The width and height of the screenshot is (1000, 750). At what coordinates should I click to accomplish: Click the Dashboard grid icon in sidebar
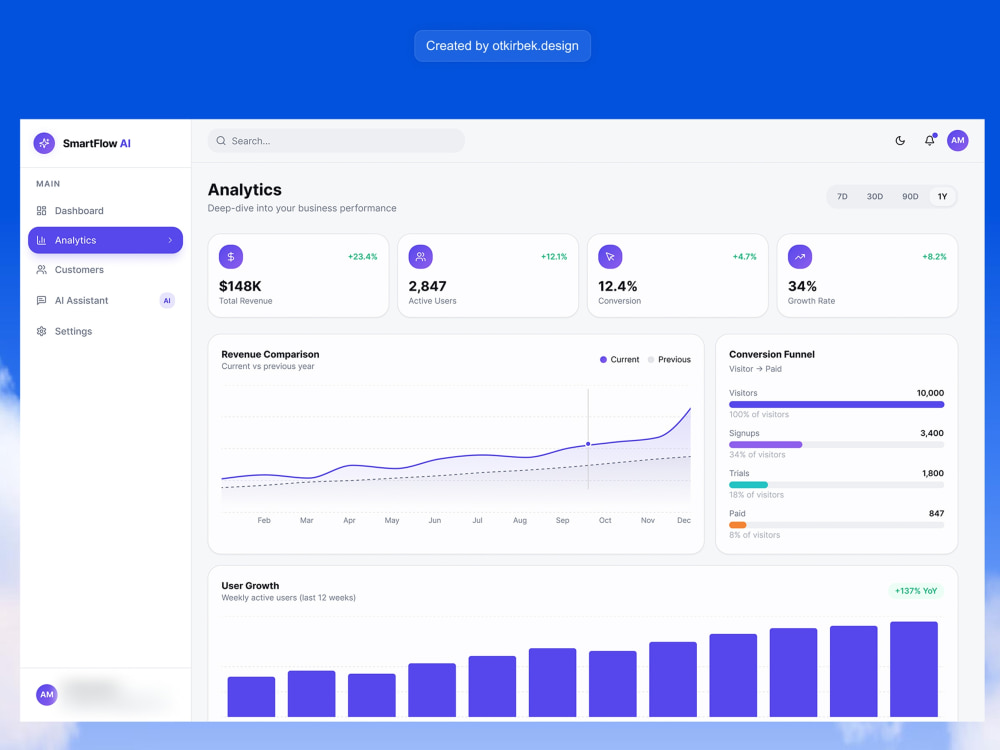41,210
